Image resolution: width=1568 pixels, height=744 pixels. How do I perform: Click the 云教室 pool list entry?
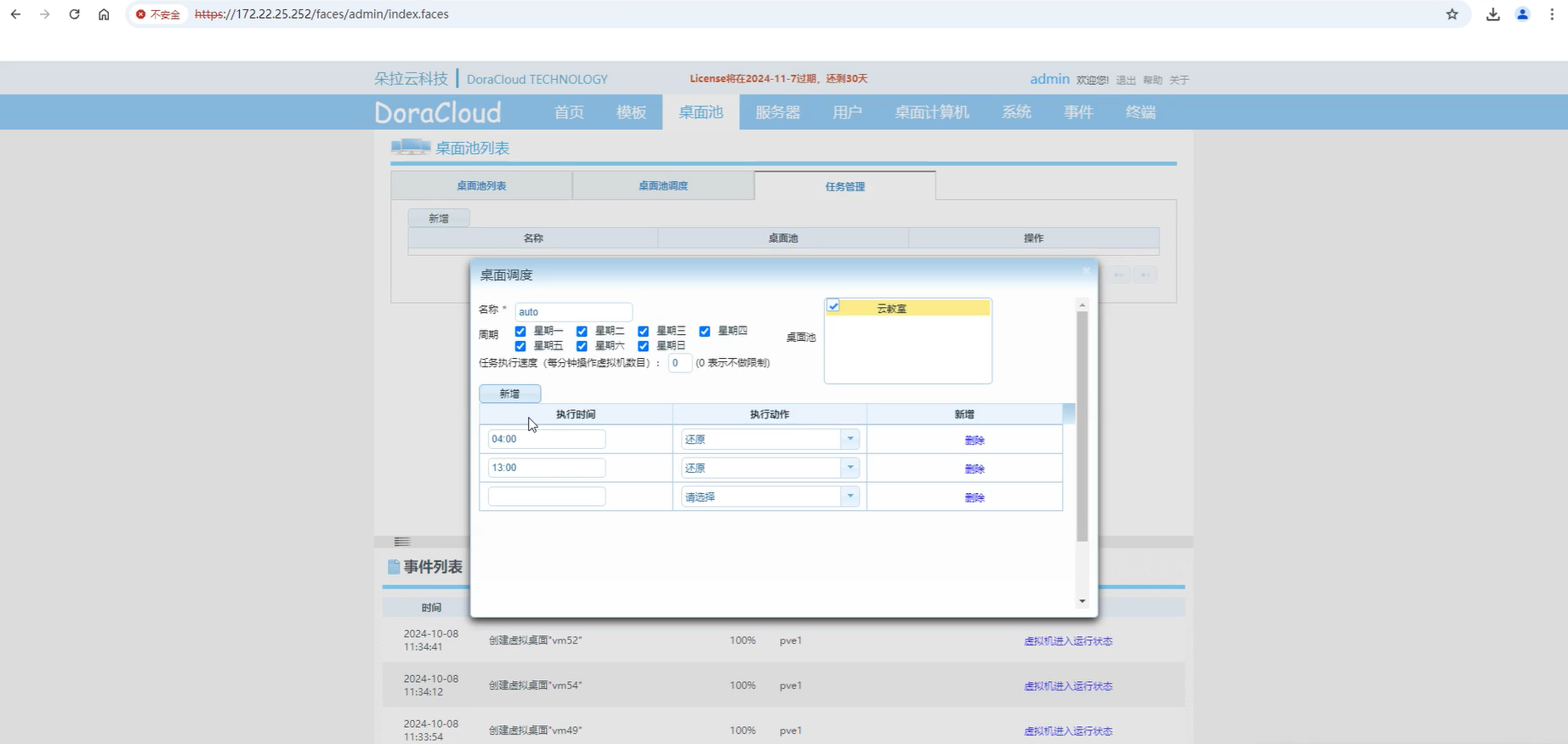tap(908, 308)
